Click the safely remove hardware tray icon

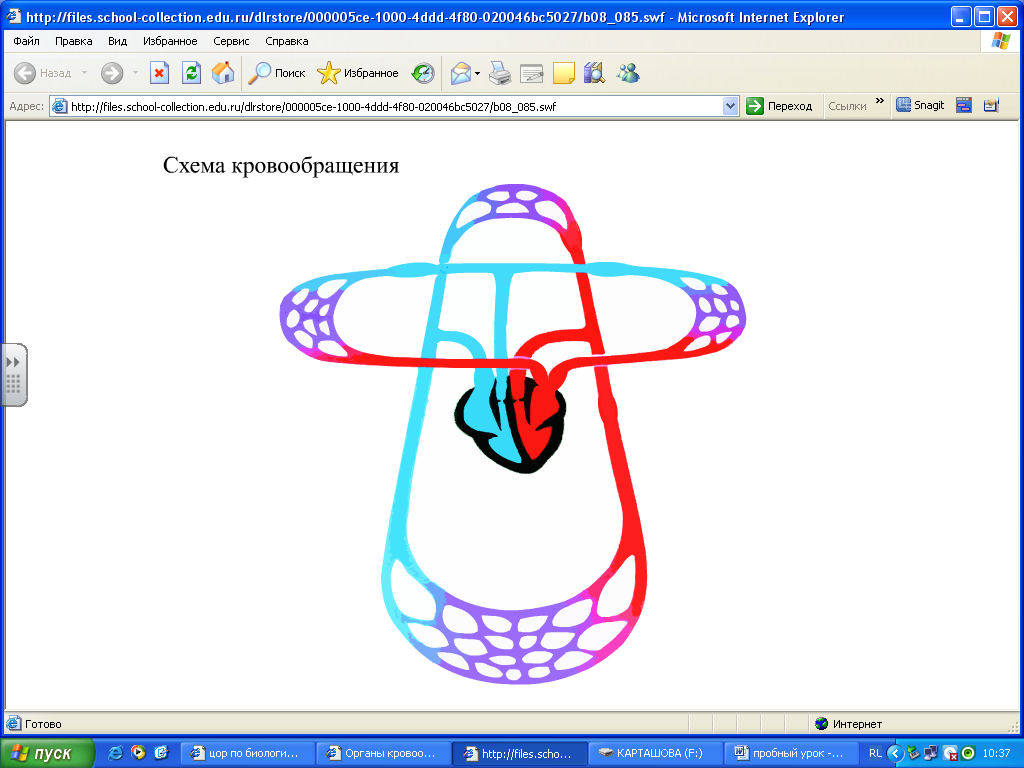pyautogui.click(x=913, y=753)
